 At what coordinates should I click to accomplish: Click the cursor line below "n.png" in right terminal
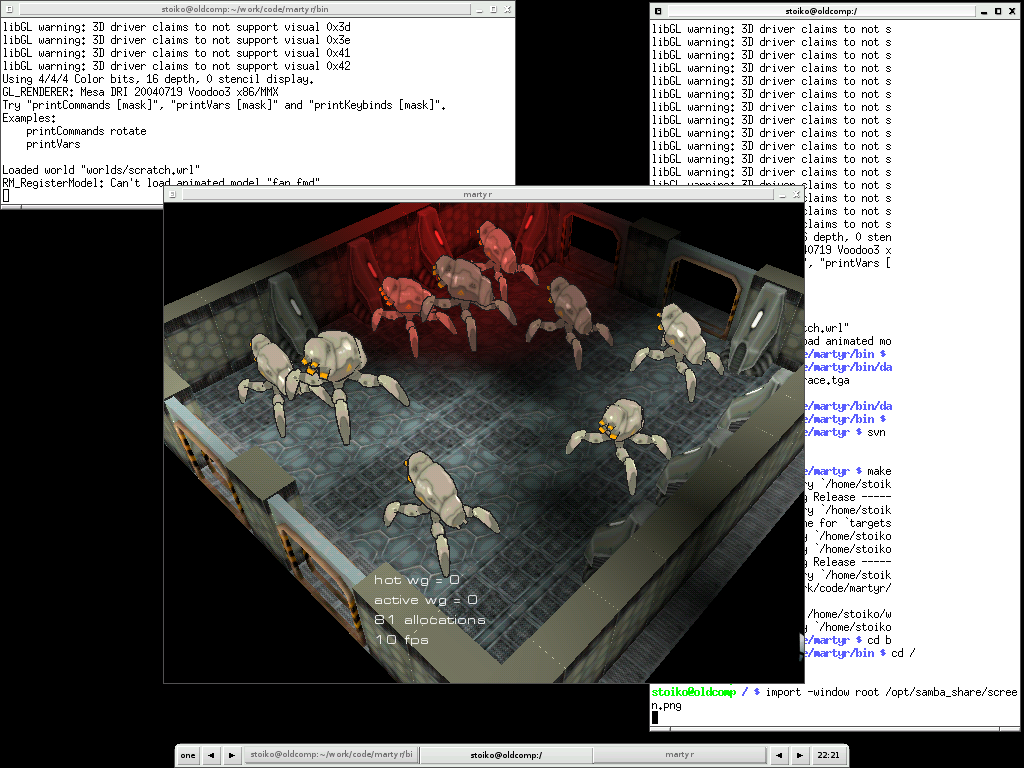[655, 717]
